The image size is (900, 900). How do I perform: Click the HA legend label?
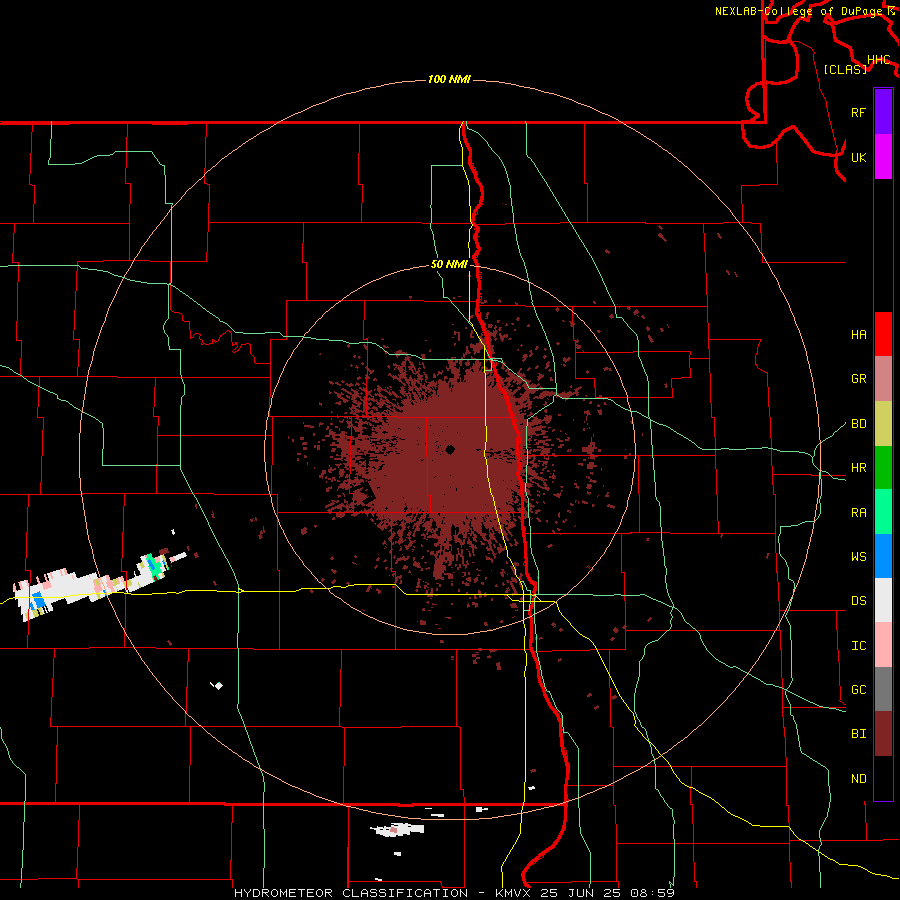click(858, 335)
